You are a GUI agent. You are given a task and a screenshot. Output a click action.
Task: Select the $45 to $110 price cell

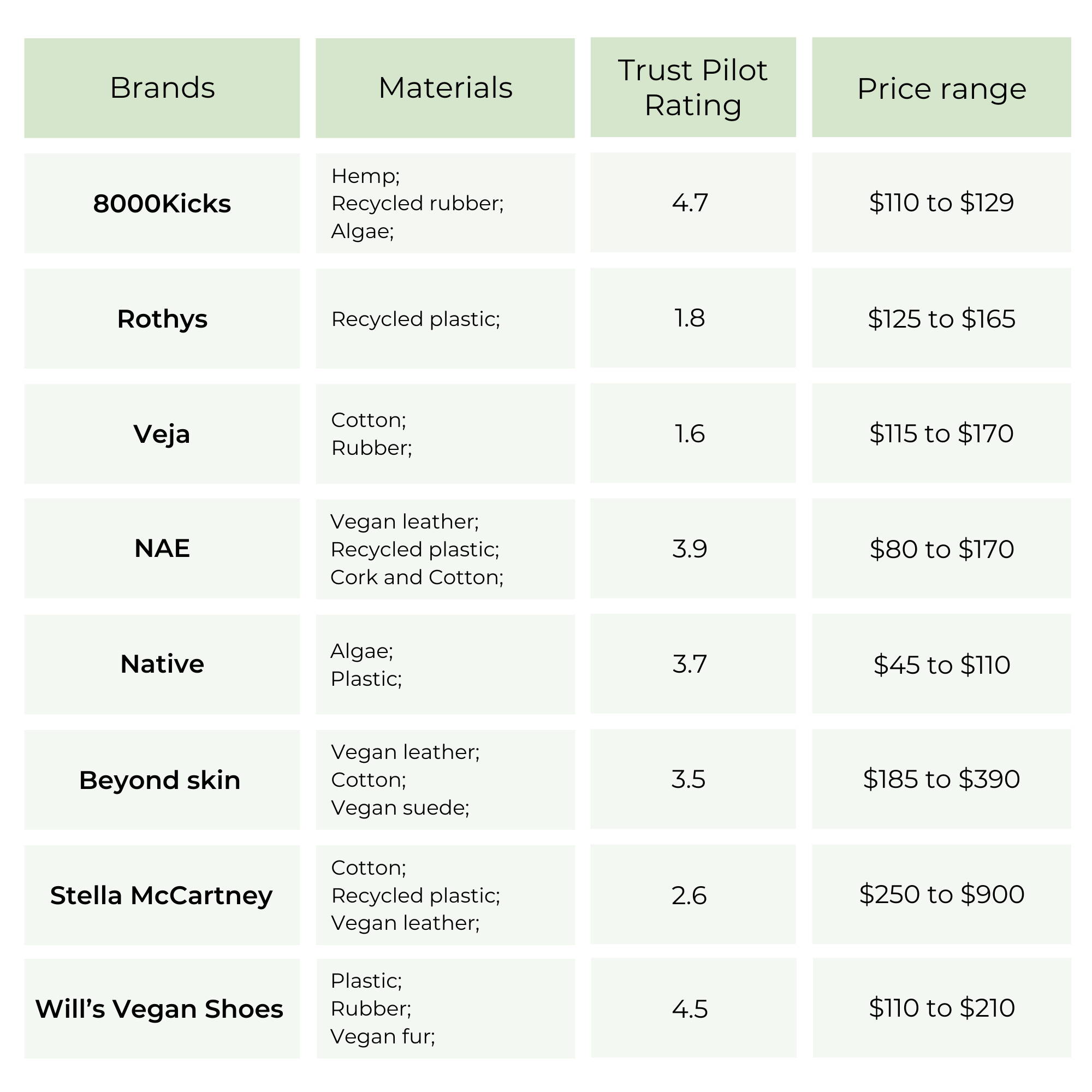(941, 663)
